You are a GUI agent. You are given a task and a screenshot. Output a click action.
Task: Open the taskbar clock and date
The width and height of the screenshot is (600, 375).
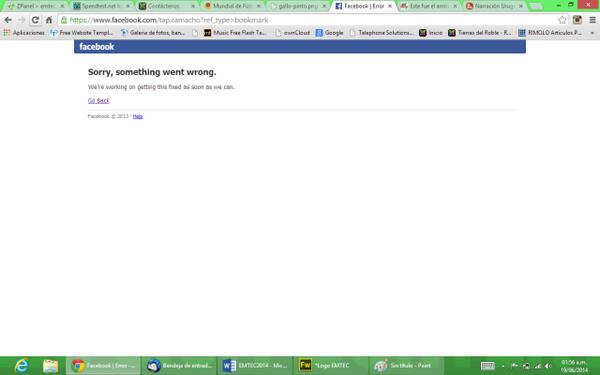(574, 366)
